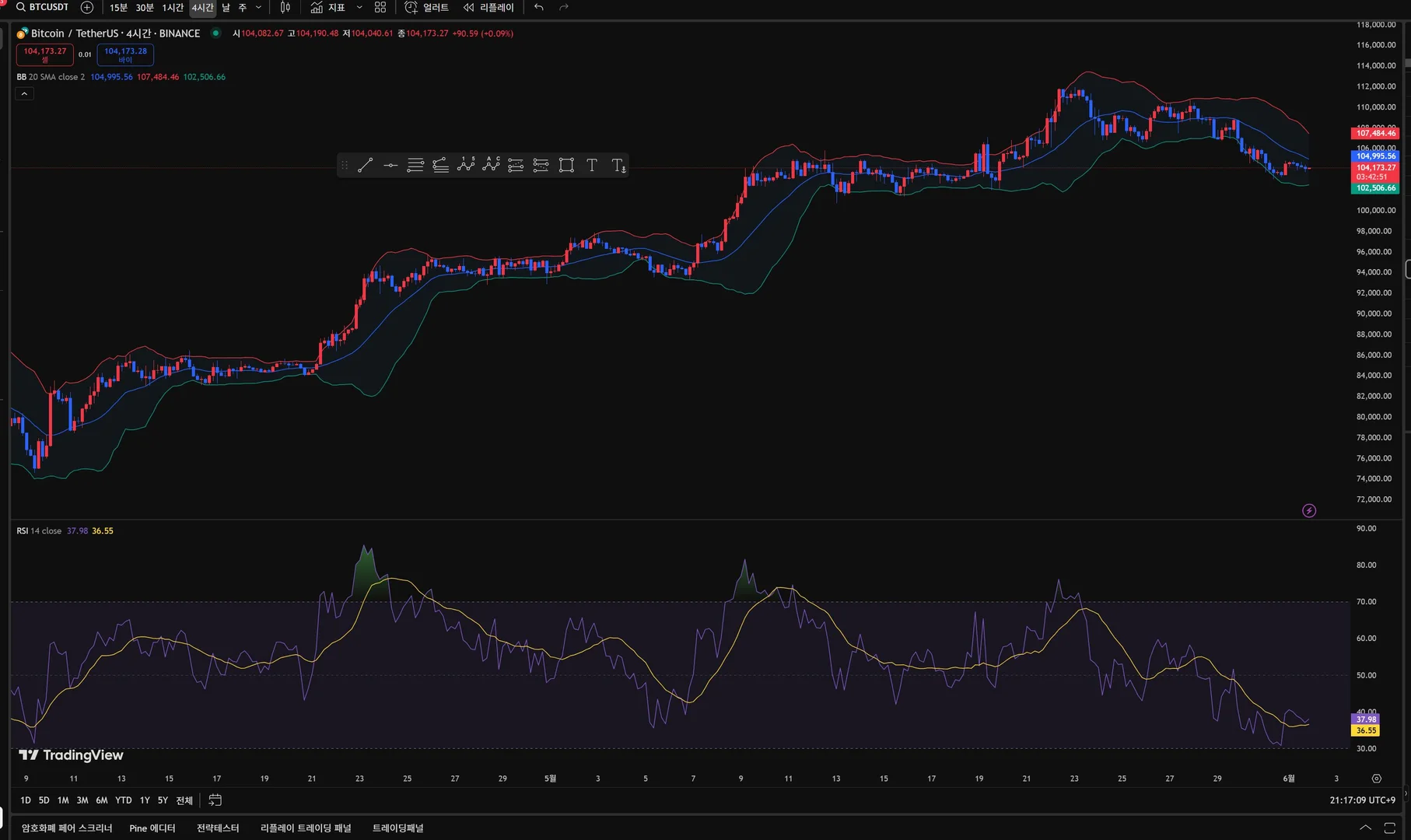Select the Text drawing tool
The image size is (1411, 840).
click(x=592, y=165)
